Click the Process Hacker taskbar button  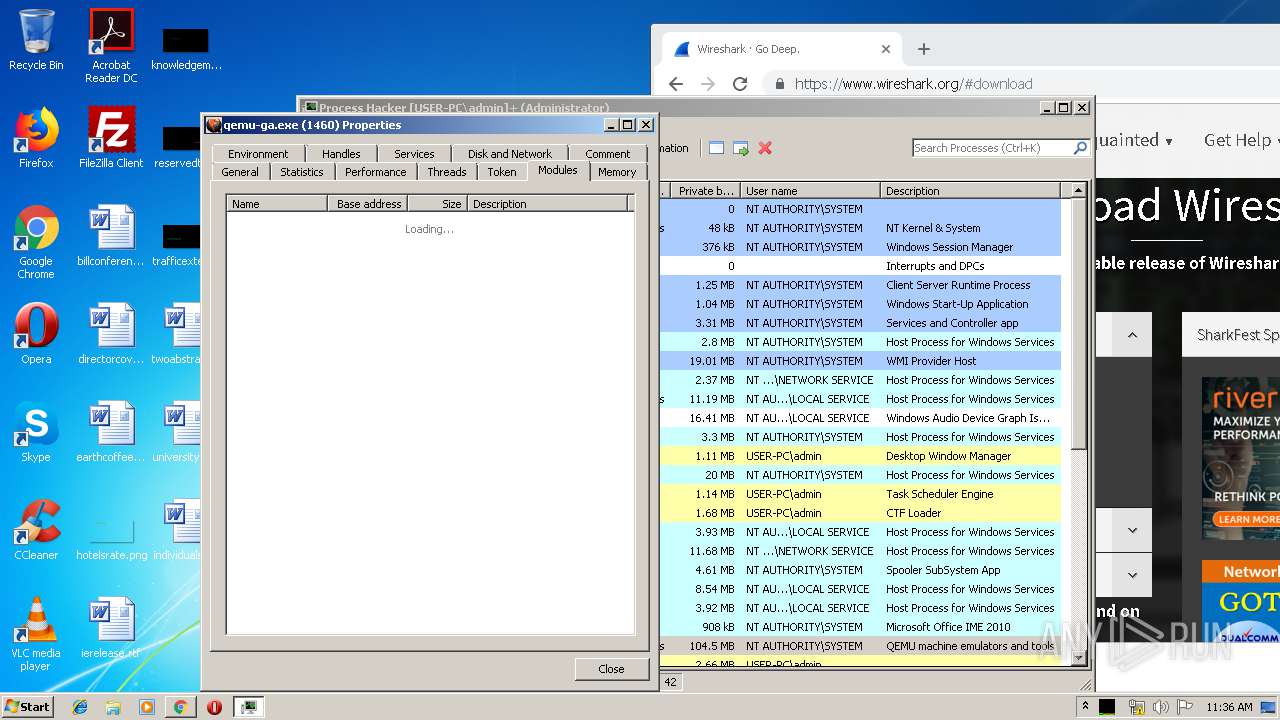(248, 707)
